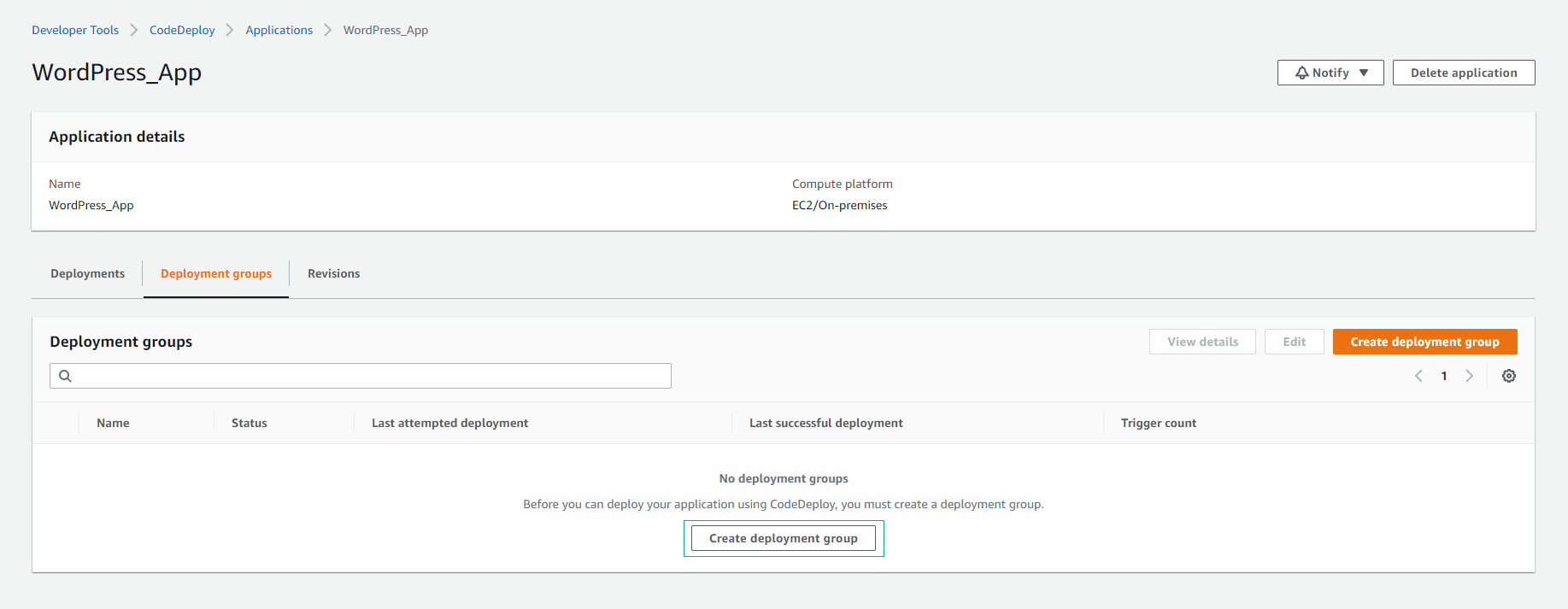This screenshot has width=1568, height=609.
Task: Open the table preferences gear icon
Action: tap(1509, 376)
